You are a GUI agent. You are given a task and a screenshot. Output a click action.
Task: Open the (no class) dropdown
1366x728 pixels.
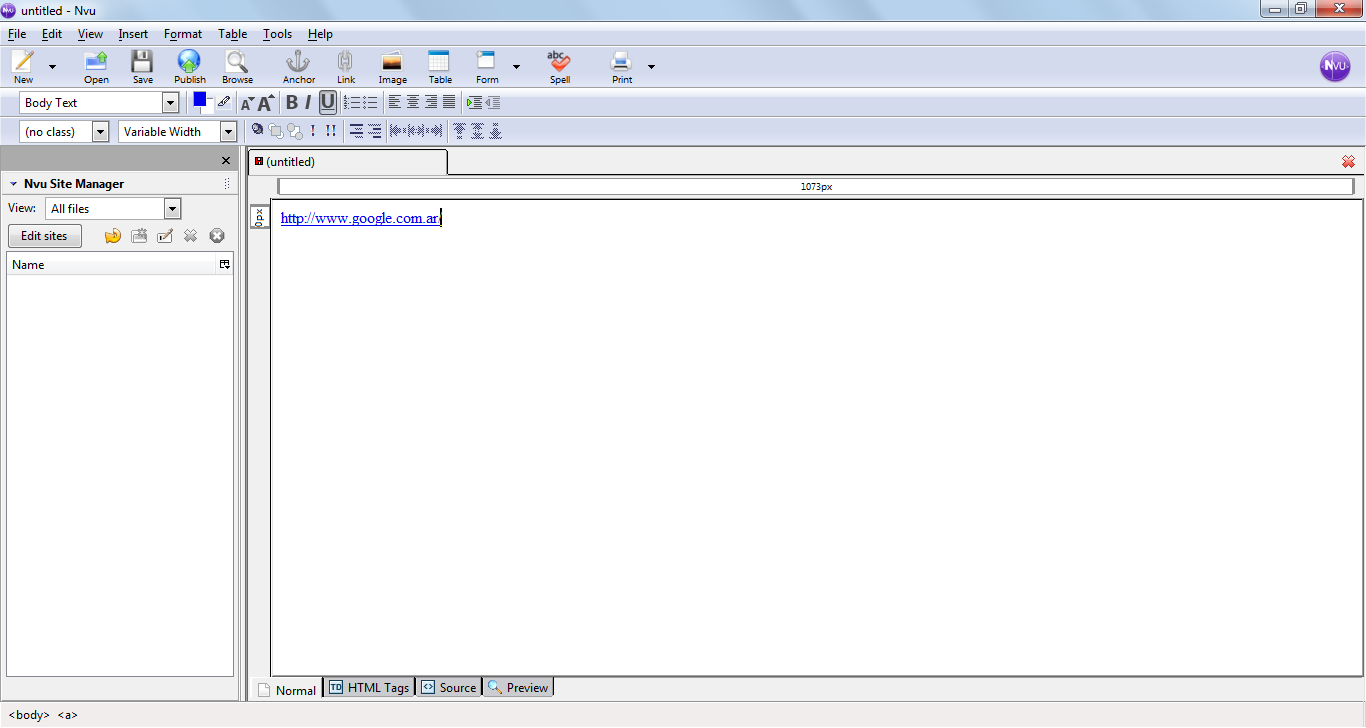coord(64,132)
